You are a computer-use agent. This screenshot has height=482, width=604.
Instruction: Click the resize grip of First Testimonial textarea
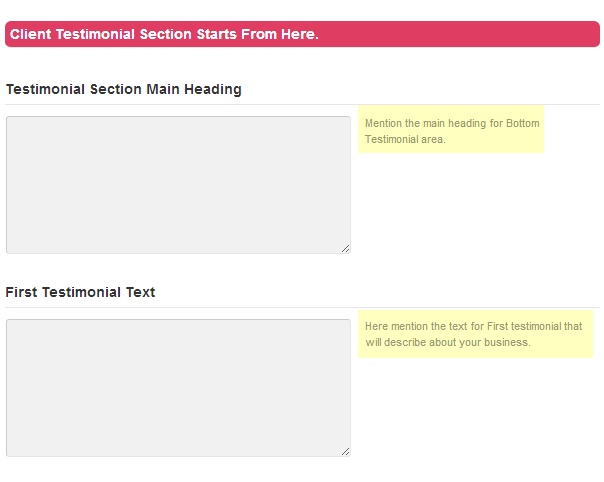pyautogui.click(x=346, y=452)
